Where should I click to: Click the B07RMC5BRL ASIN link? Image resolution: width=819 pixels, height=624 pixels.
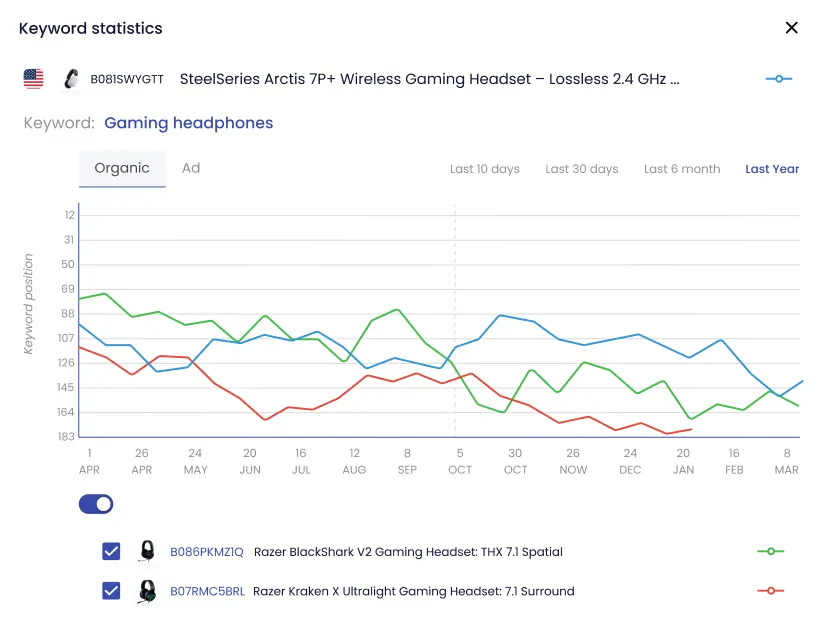[x=206, y=591]
